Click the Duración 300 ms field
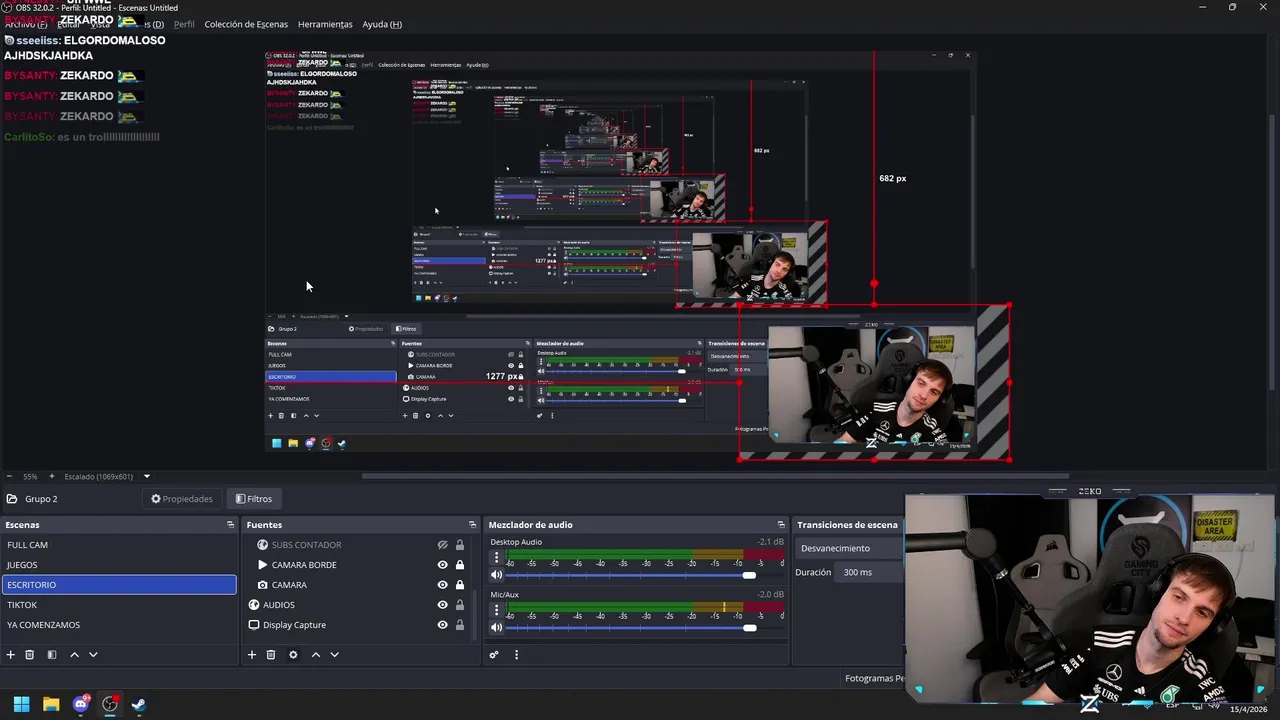The width and height of the screenshot is (1280, 720). coord(868,572)
